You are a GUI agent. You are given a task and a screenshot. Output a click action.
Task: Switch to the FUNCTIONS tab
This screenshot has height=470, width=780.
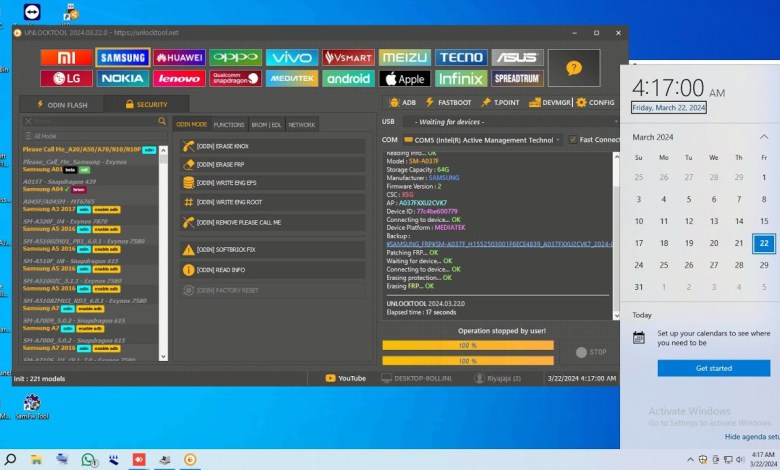[229, 125]
